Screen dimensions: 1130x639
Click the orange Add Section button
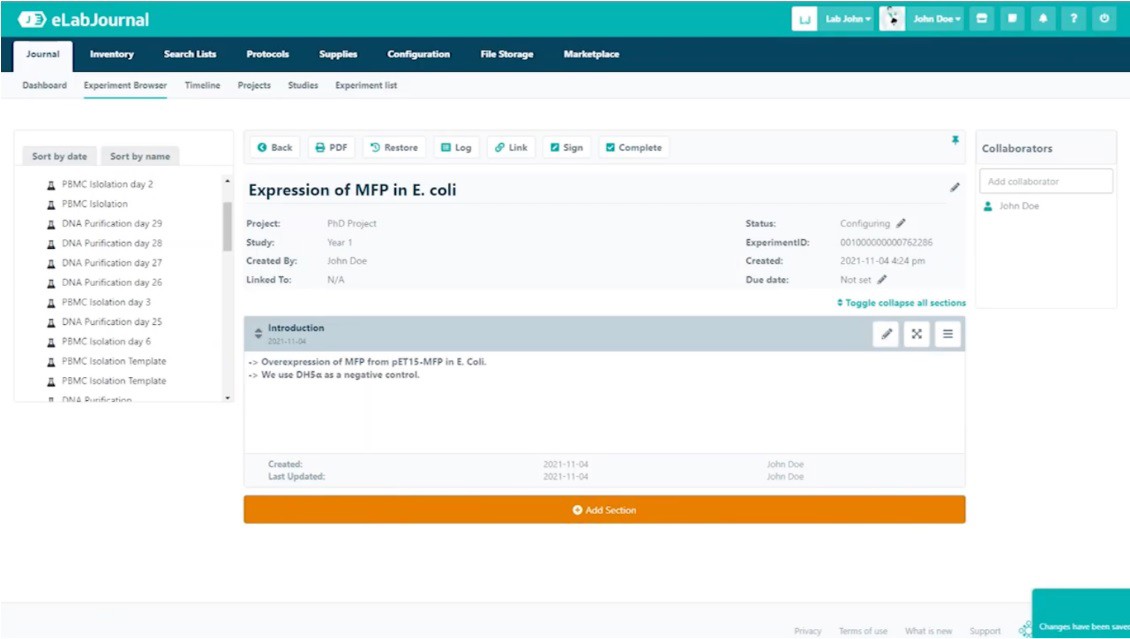(x=604, y=510)
